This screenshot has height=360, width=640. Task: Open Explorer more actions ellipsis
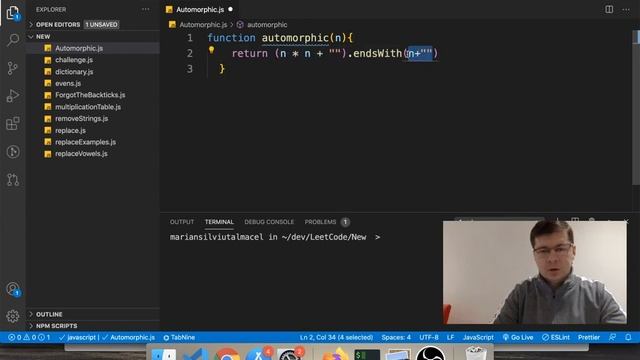tap(145, 9)
